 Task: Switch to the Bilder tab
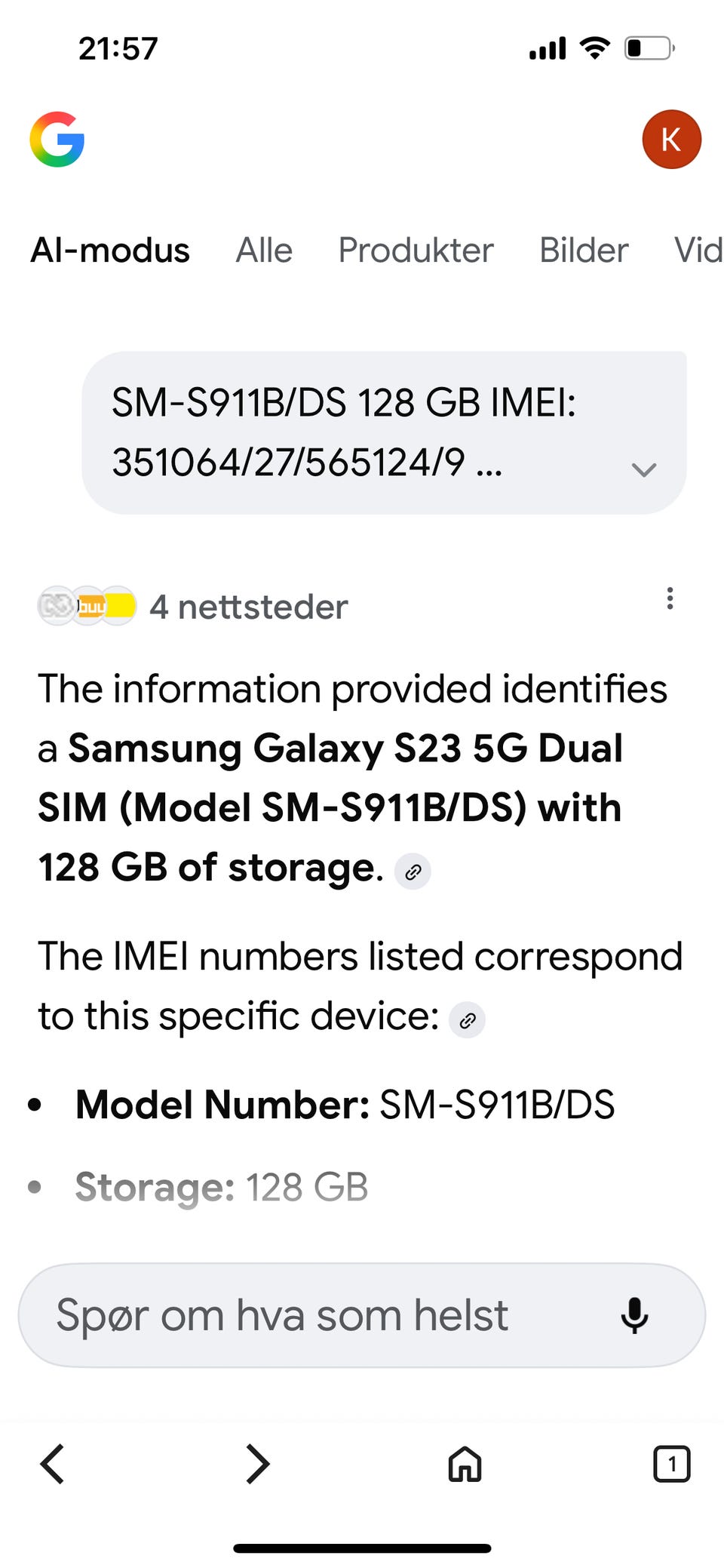click(584, 251)
